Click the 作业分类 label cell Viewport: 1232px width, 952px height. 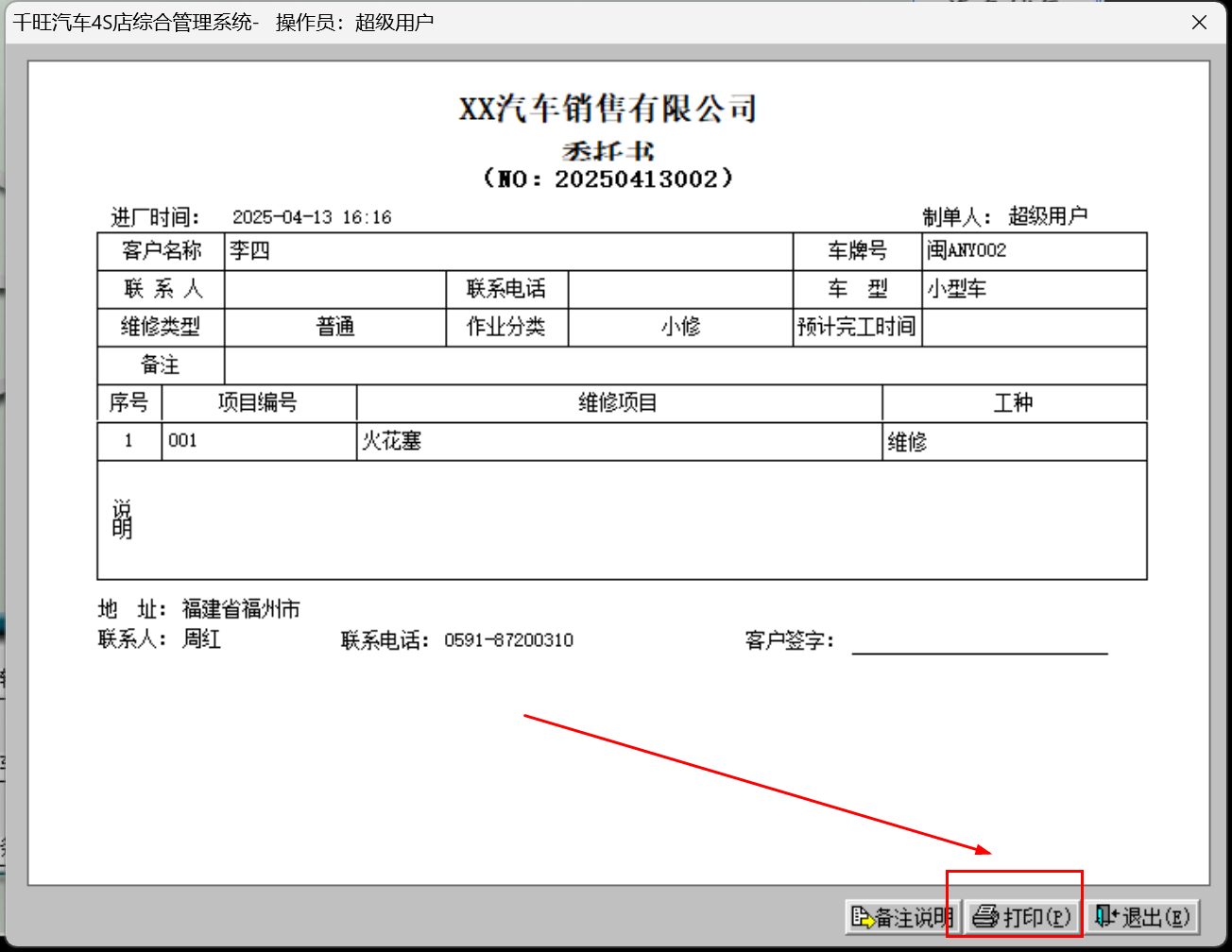(x=506, y=327)
